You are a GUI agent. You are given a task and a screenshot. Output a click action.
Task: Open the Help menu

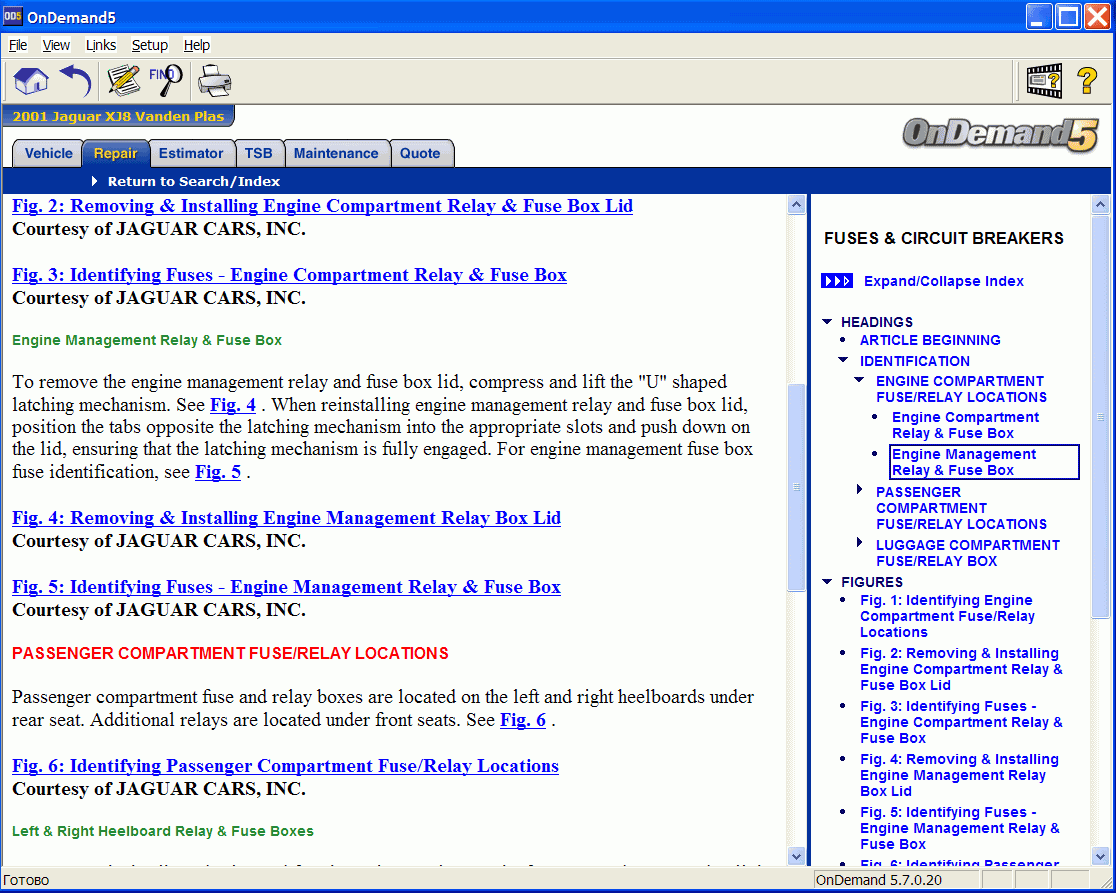196,46
